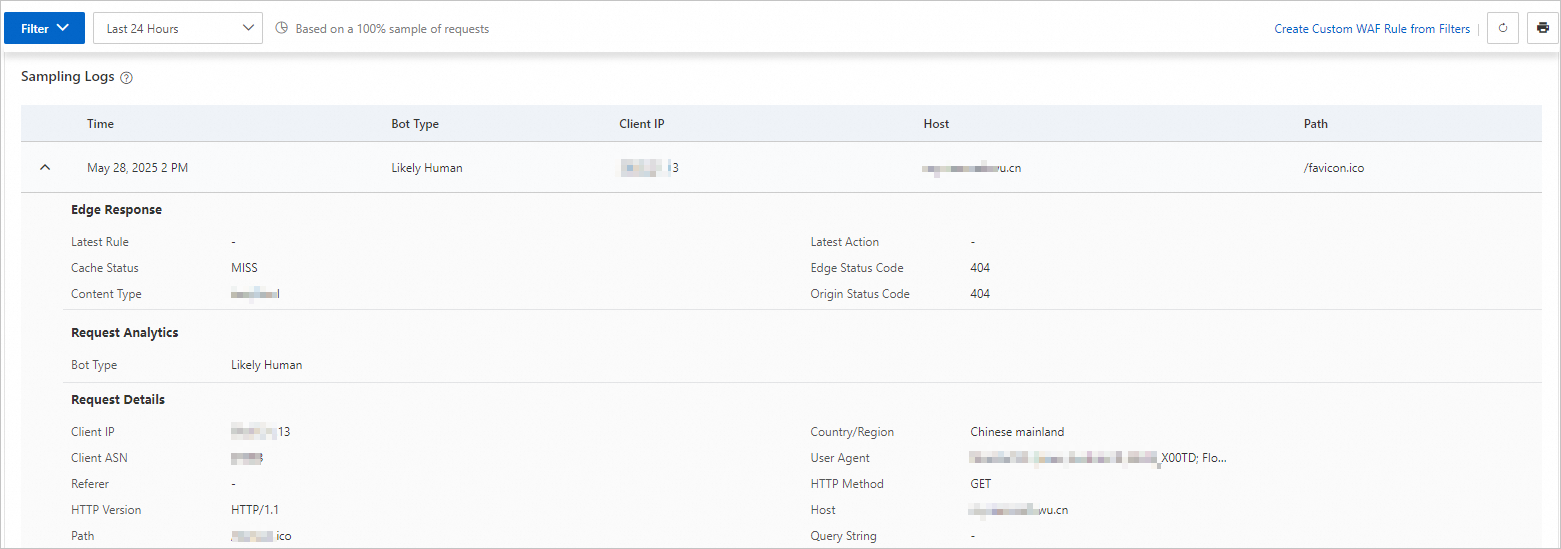1561x549 pixels.
Task: Click the MISS cache status value
Action: click(x=244, y=268)
